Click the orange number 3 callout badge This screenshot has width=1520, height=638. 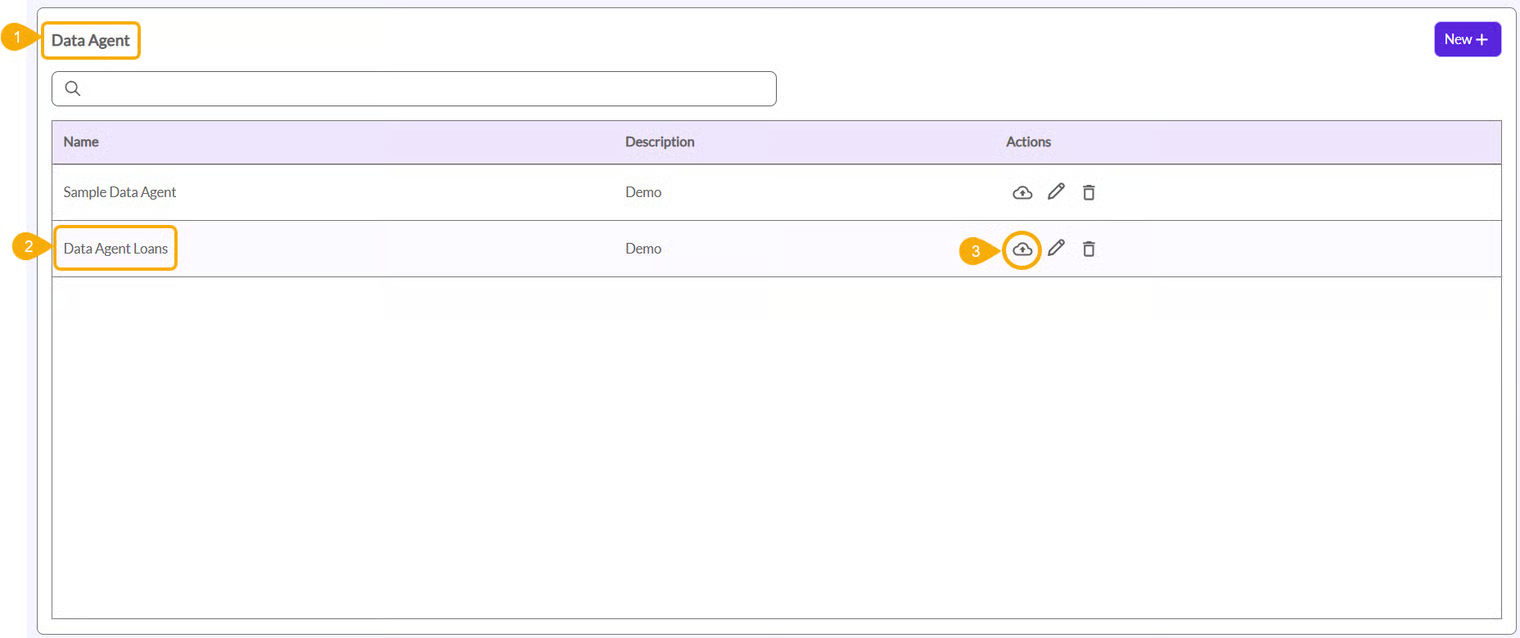coord(975,251)
